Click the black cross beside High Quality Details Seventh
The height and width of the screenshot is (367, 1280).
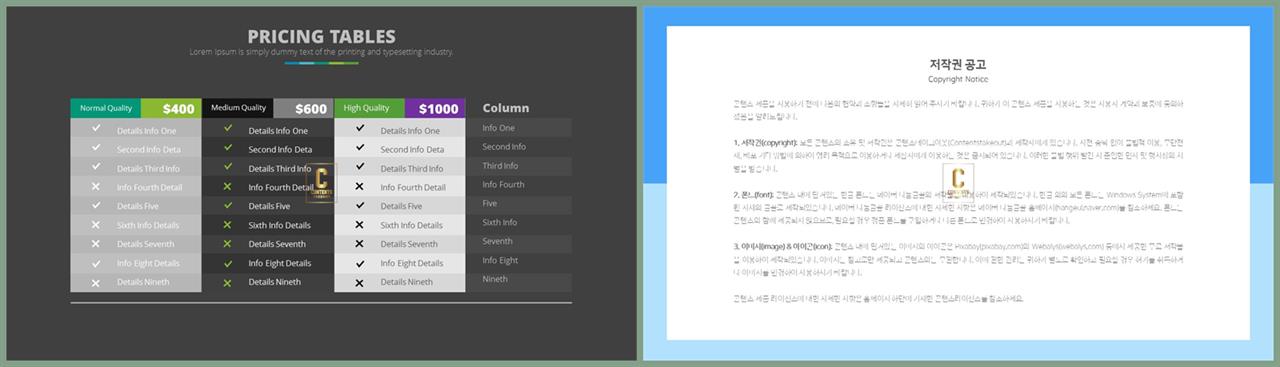pyautogui.click(x=360, y=243)
